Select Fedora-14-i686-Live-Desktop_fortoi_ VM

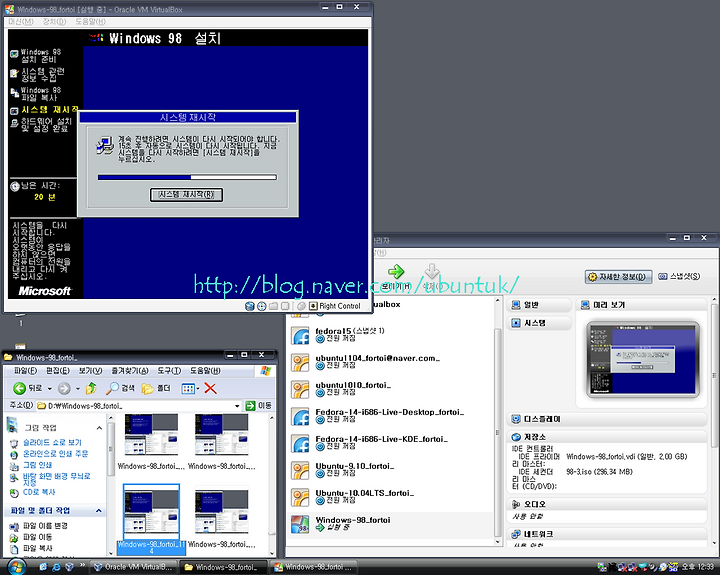[x=390, y=416]
